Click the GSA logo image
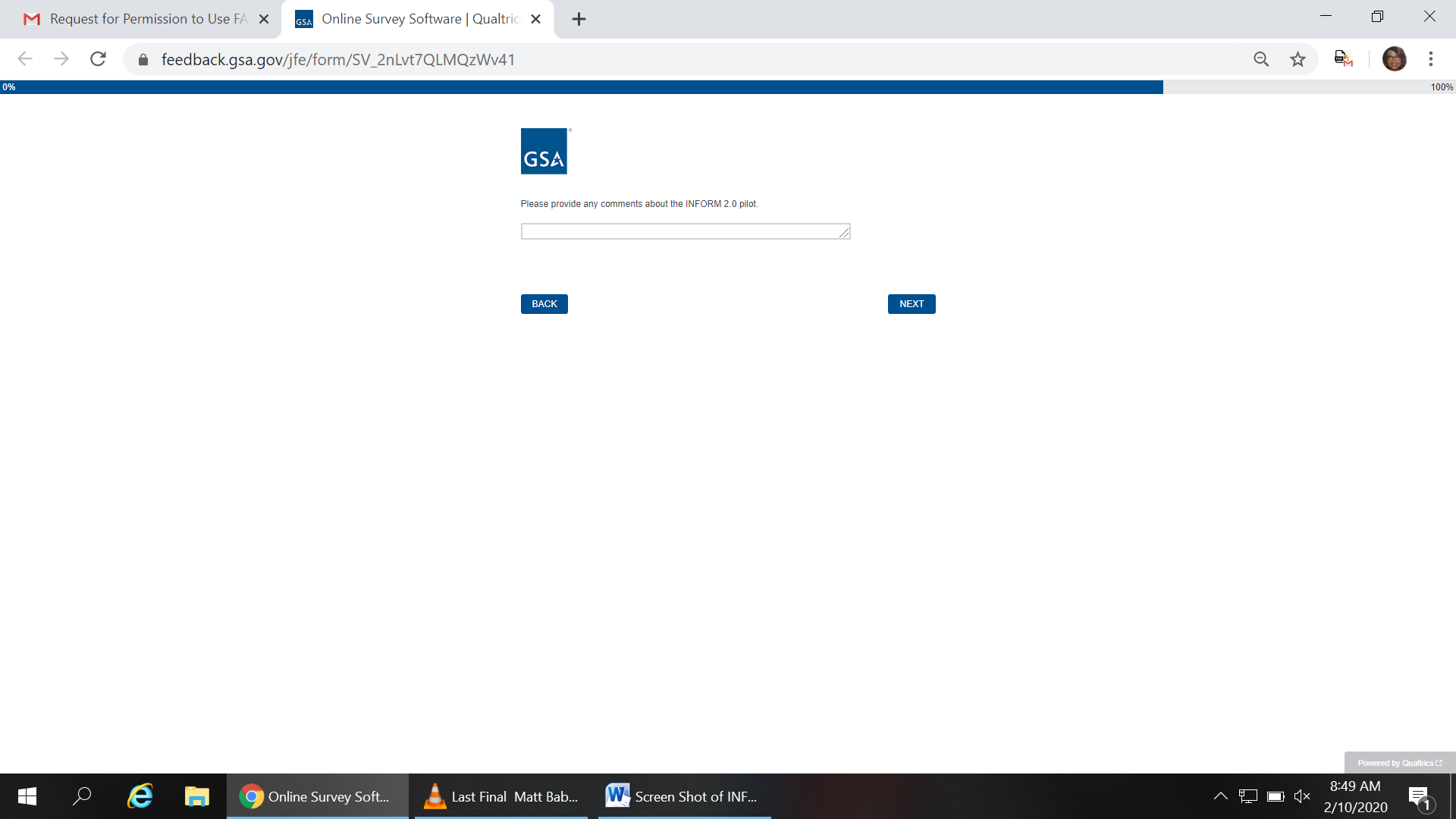1456x819 pixels. coord(544,151)
